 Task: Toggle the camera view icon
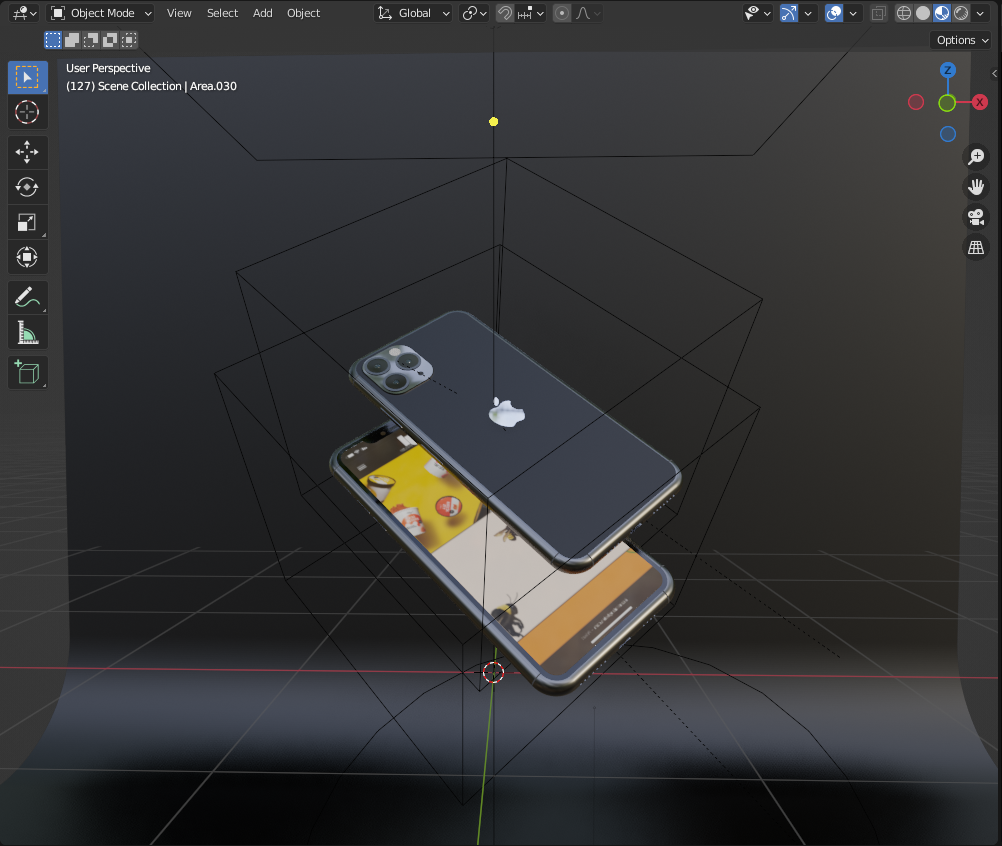[x=976, y=217]
